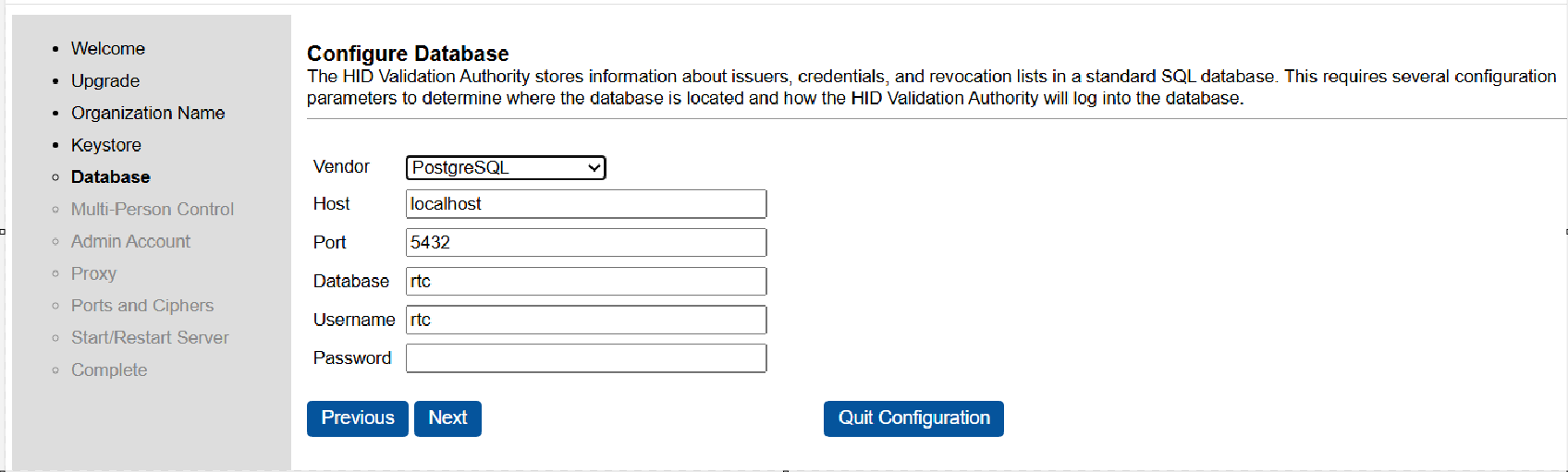1568x472 pixels.
Task: Open the Vendor dropdown showing PostgreSQL
Action: point(505,167)
